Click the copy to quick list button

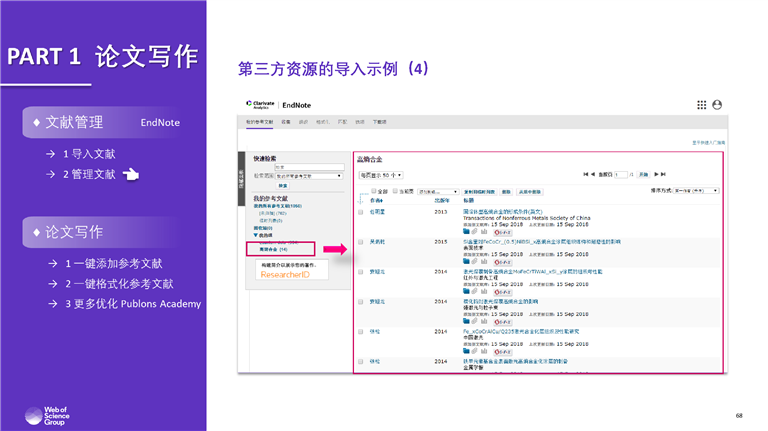click(480, 192)
